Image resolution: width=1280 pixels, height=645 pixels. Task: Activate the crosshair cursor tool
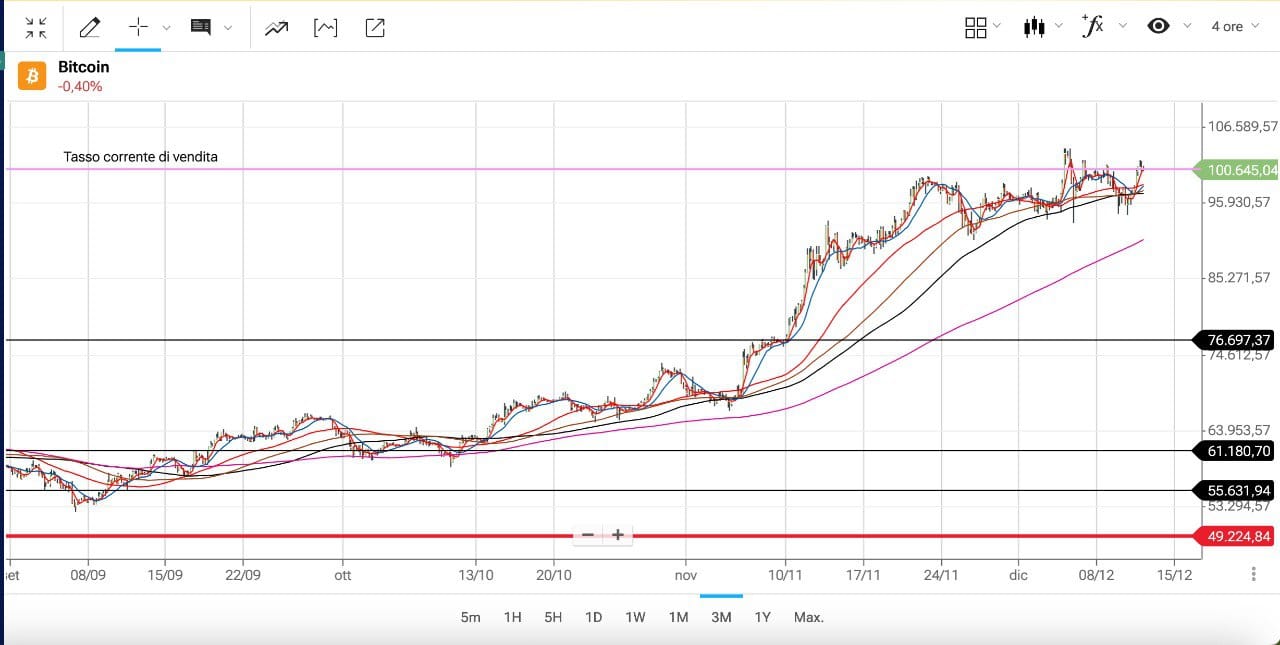(x=138, y=27)
